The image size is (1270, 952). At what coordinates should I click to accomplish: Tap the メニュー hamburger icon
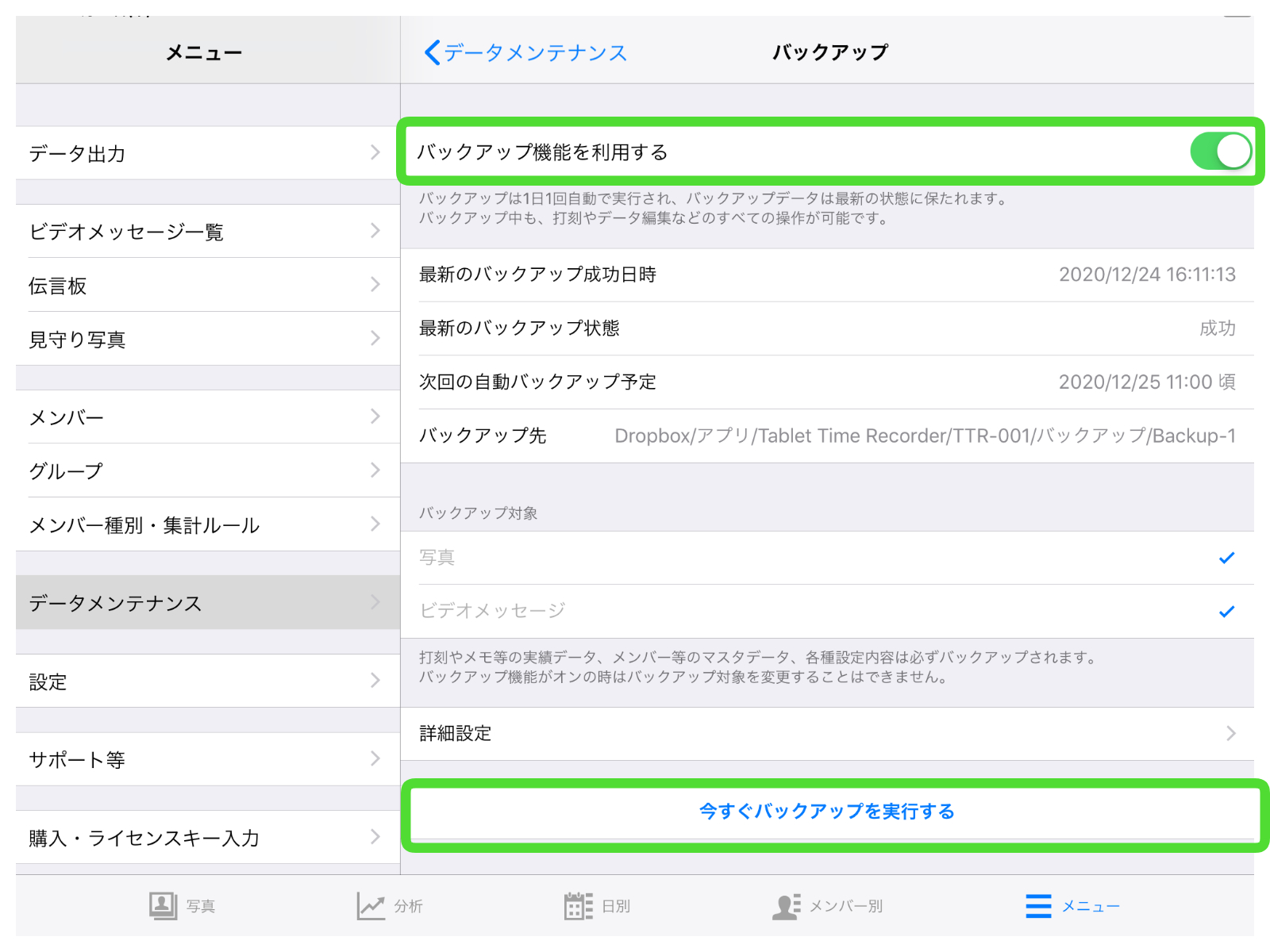(1038, 906)
